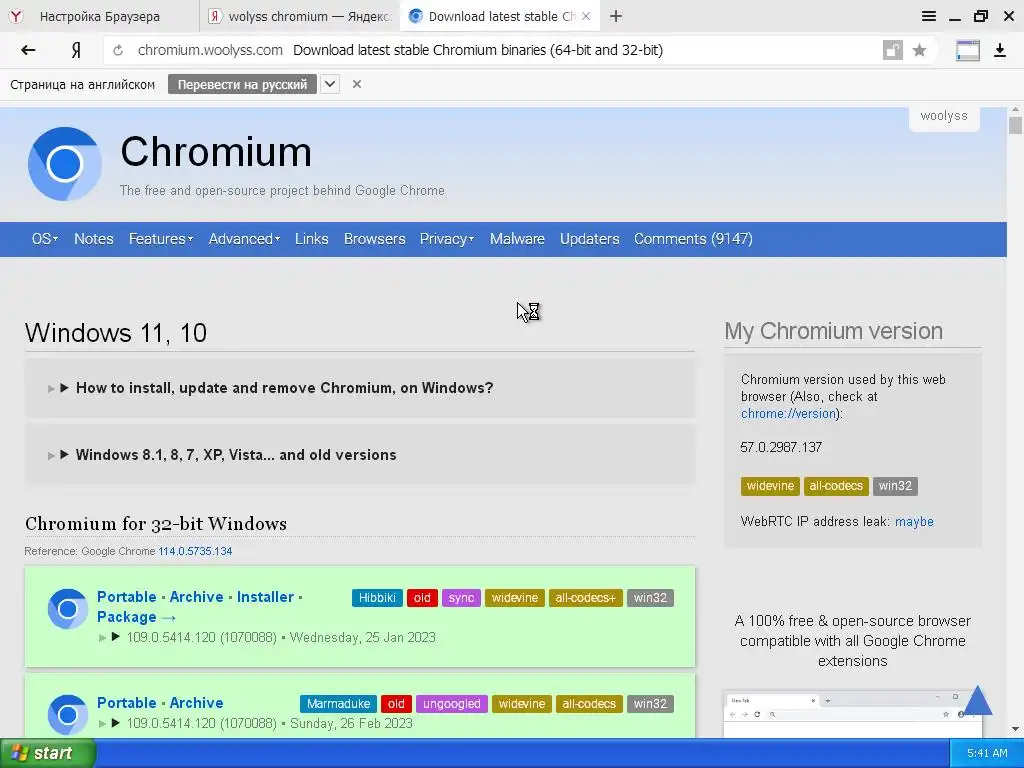Open Browsers in the navigation bar
Viewport: 1024px width, 768px height.
point(374,239)
